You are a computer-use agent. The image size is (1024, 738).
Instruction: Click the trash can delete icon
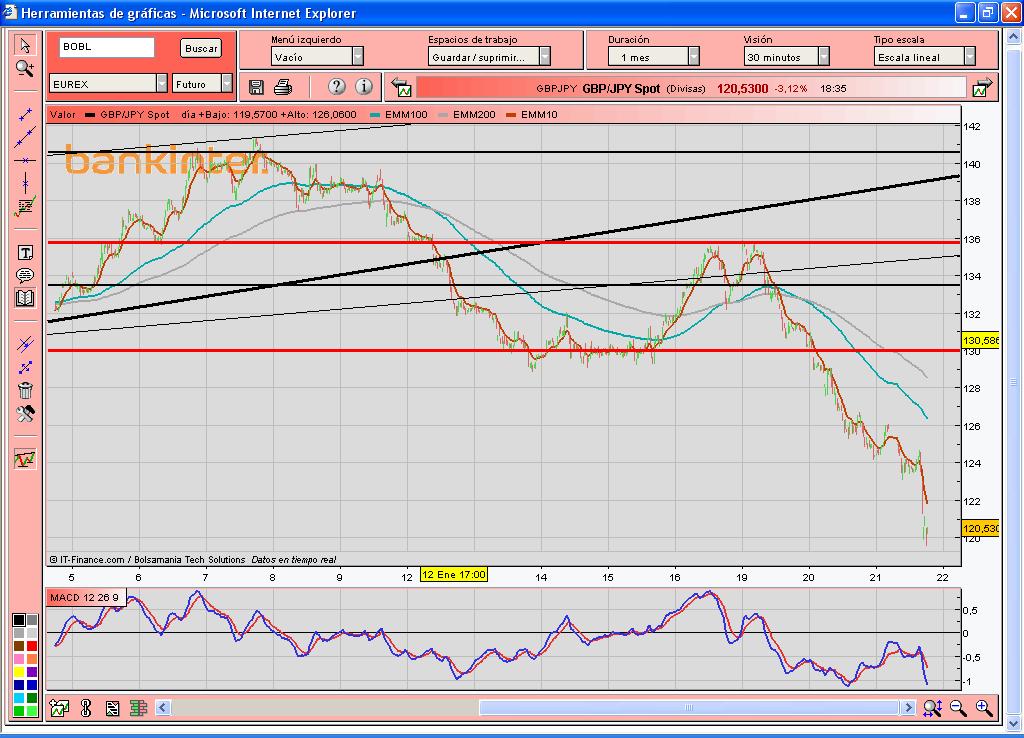25,390
